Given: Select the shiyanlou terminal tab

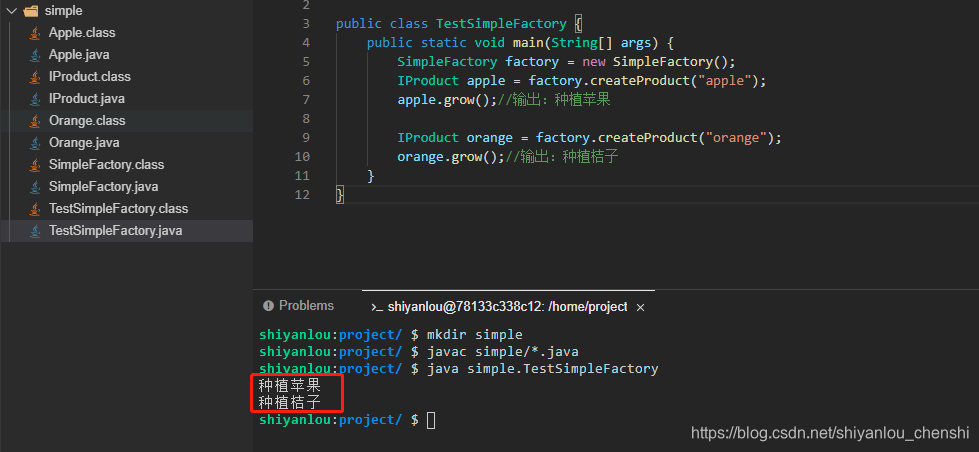Looking at the screenshot, I should click(507, 307).
